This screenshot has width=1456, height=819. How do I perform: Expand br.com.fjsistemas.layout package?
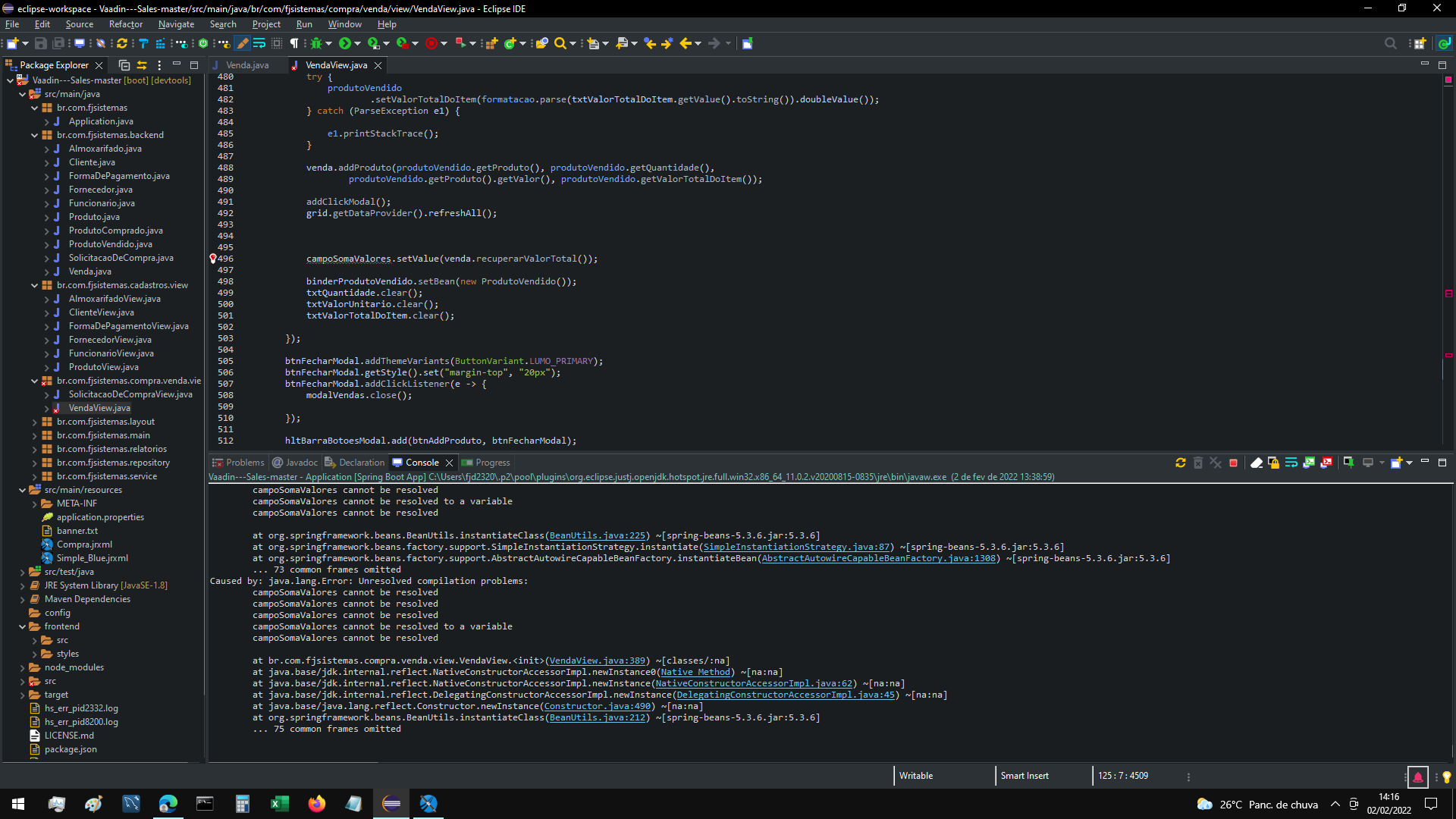(34, 422)
